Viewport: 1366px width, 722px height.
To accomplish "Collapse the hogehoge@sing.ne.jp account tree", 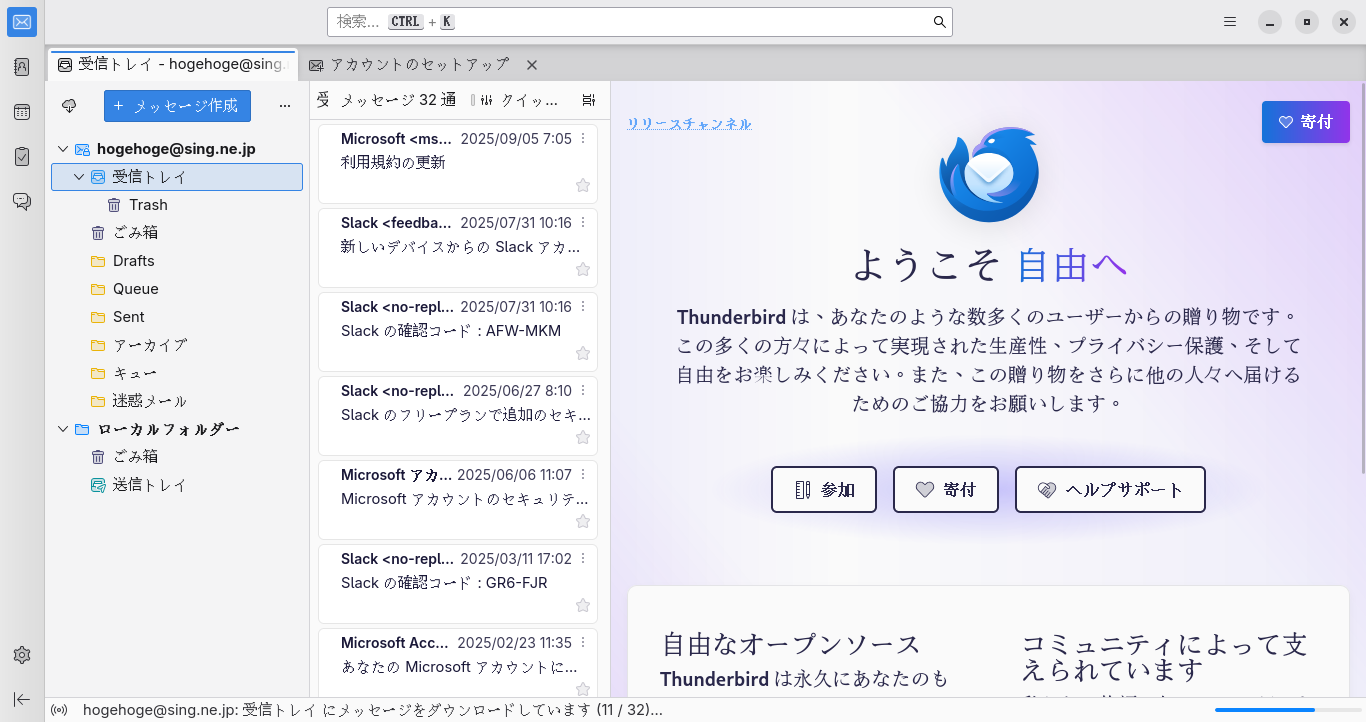I will (63, 149).
